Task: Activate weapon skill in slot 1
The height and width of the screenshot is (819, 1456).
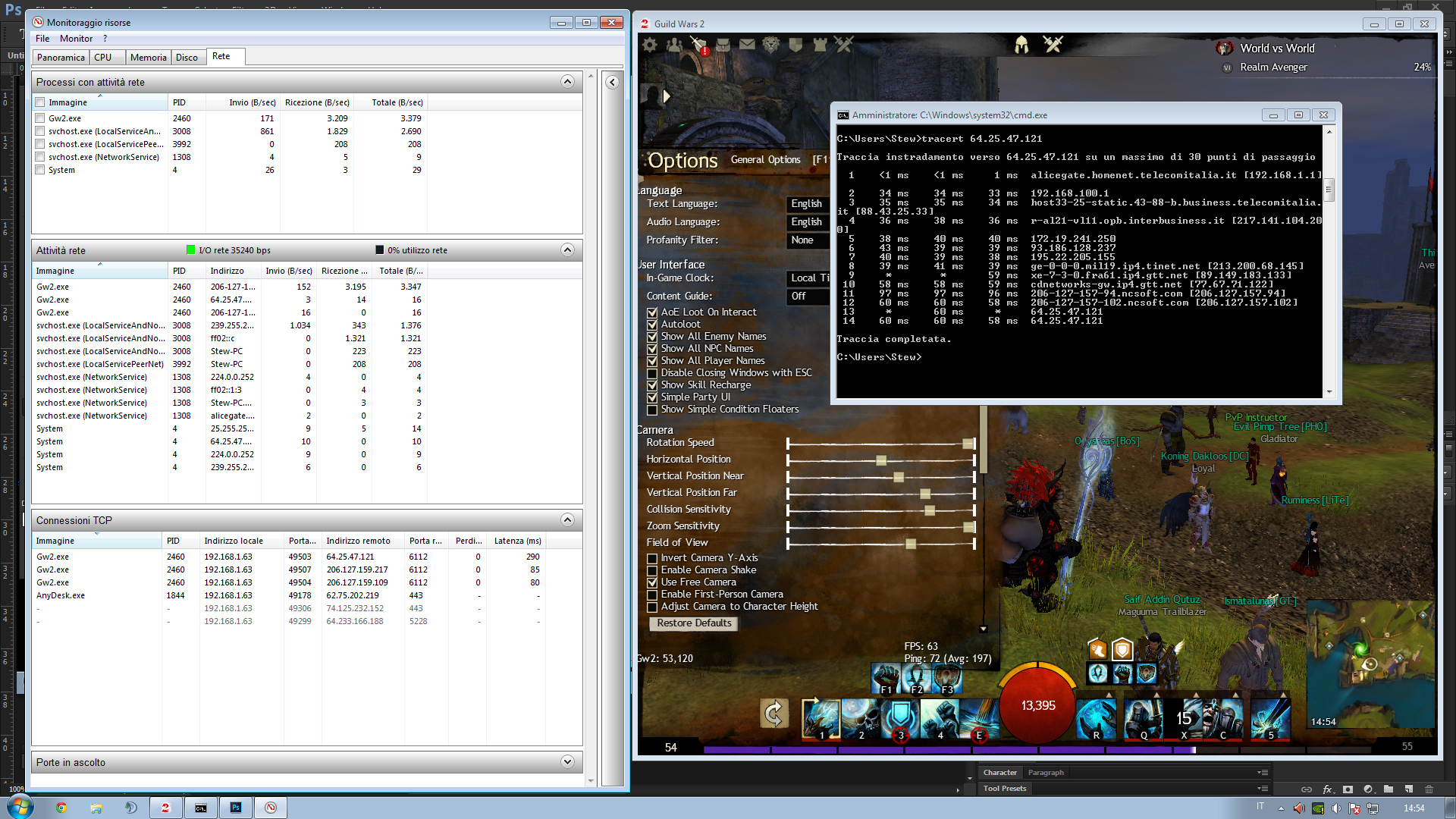Action: tap(821, 719)
